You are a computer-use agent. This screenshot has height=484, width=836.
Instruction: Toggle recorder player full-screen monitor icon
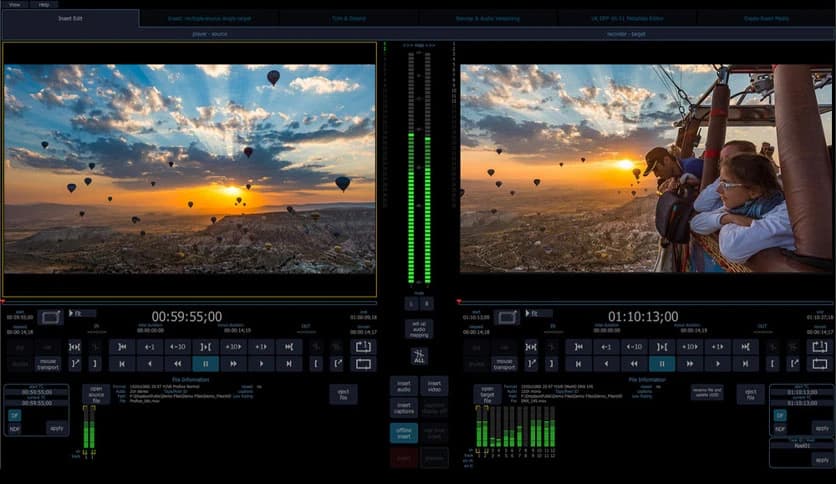507,317
